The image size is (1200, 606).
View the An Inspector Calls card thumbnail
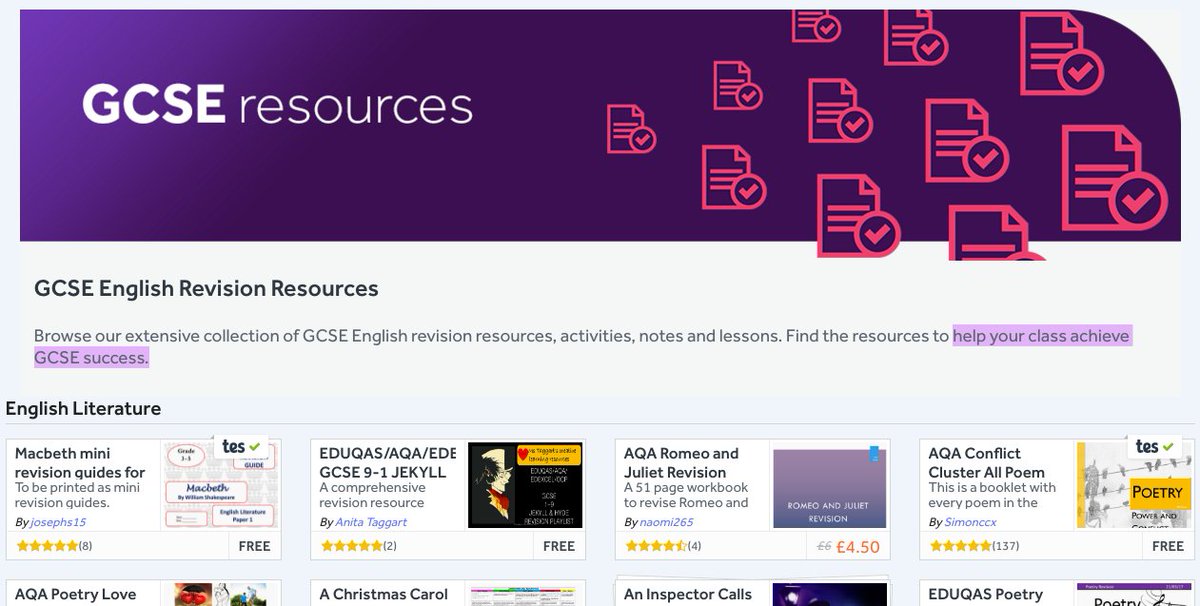pos(829,595)
